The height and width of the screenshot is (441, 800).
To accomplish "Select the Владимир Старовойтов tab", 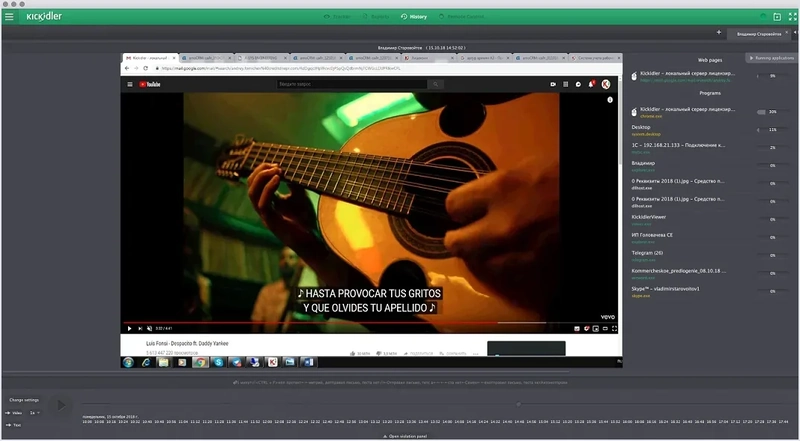I will point(759,34).
